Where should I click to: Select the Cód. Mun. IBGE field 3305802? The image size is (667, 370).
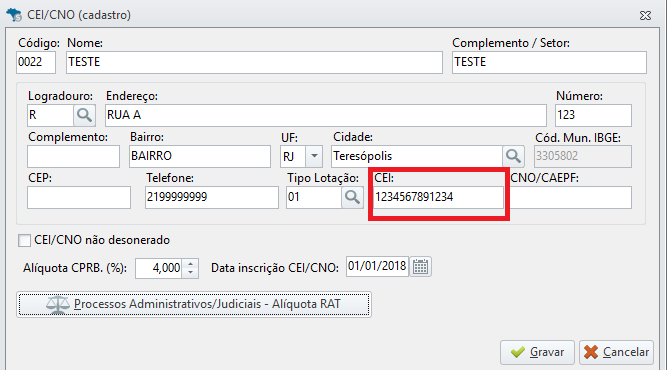[583, 157]
